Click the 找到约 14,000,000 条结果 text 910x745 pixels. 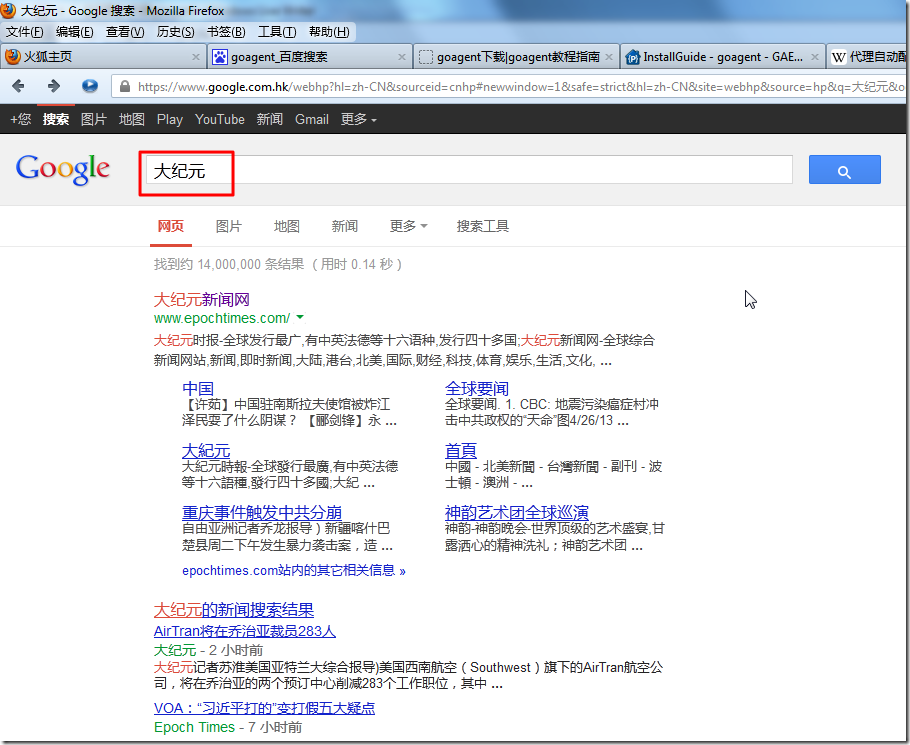(229, 265)
